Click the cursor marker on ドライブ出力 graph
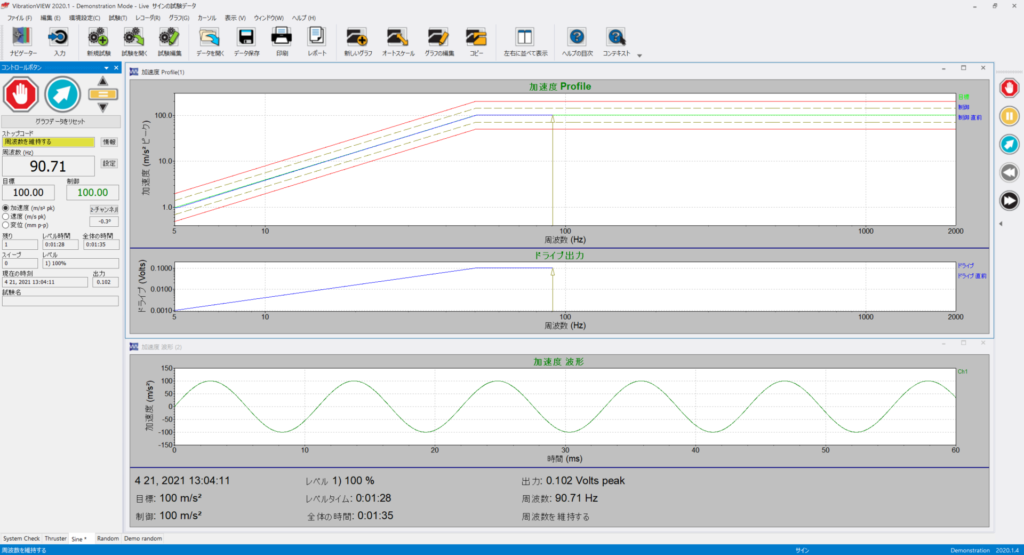 552,272
